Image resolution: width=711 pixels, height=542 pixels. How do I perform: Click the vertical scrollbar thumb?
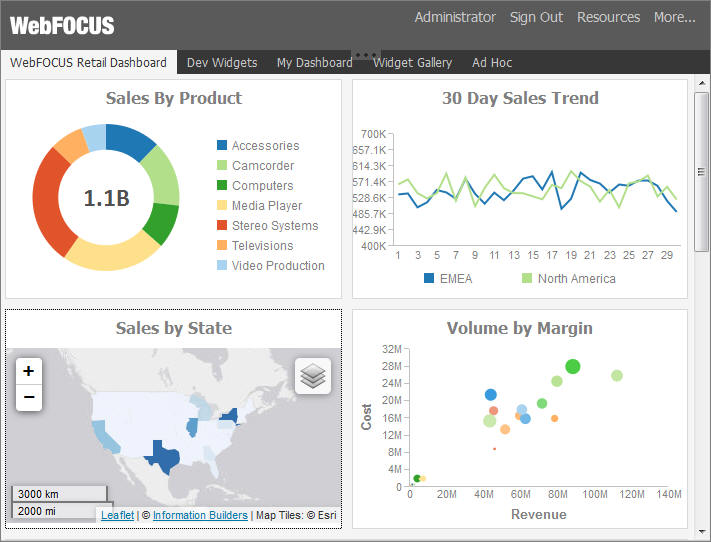point(701,171)
